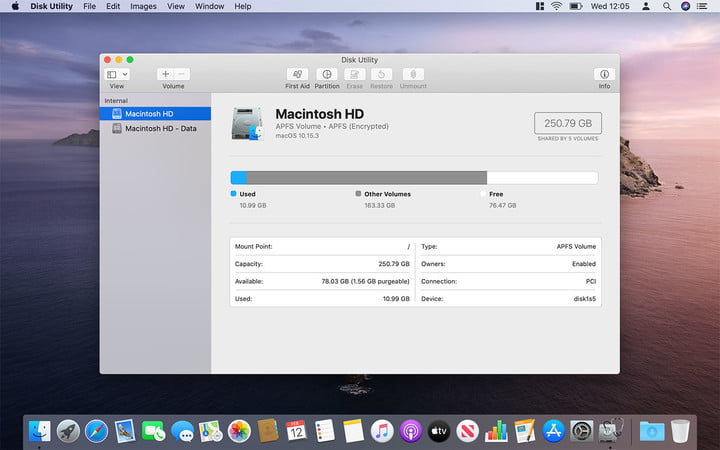
Task: Open Spotlight search in menu bar
Action: click(x=667, y=6)
